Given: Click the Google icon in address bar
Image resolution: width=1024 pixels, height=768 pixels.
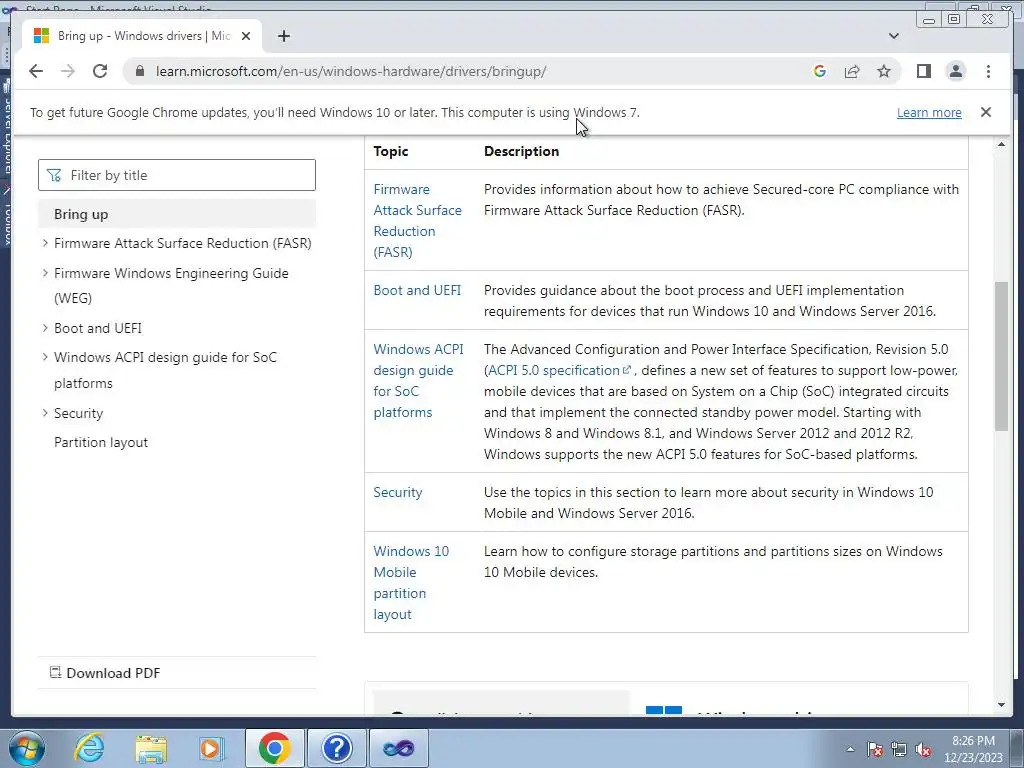Looking at the screenshot, I should click(820, 71).
